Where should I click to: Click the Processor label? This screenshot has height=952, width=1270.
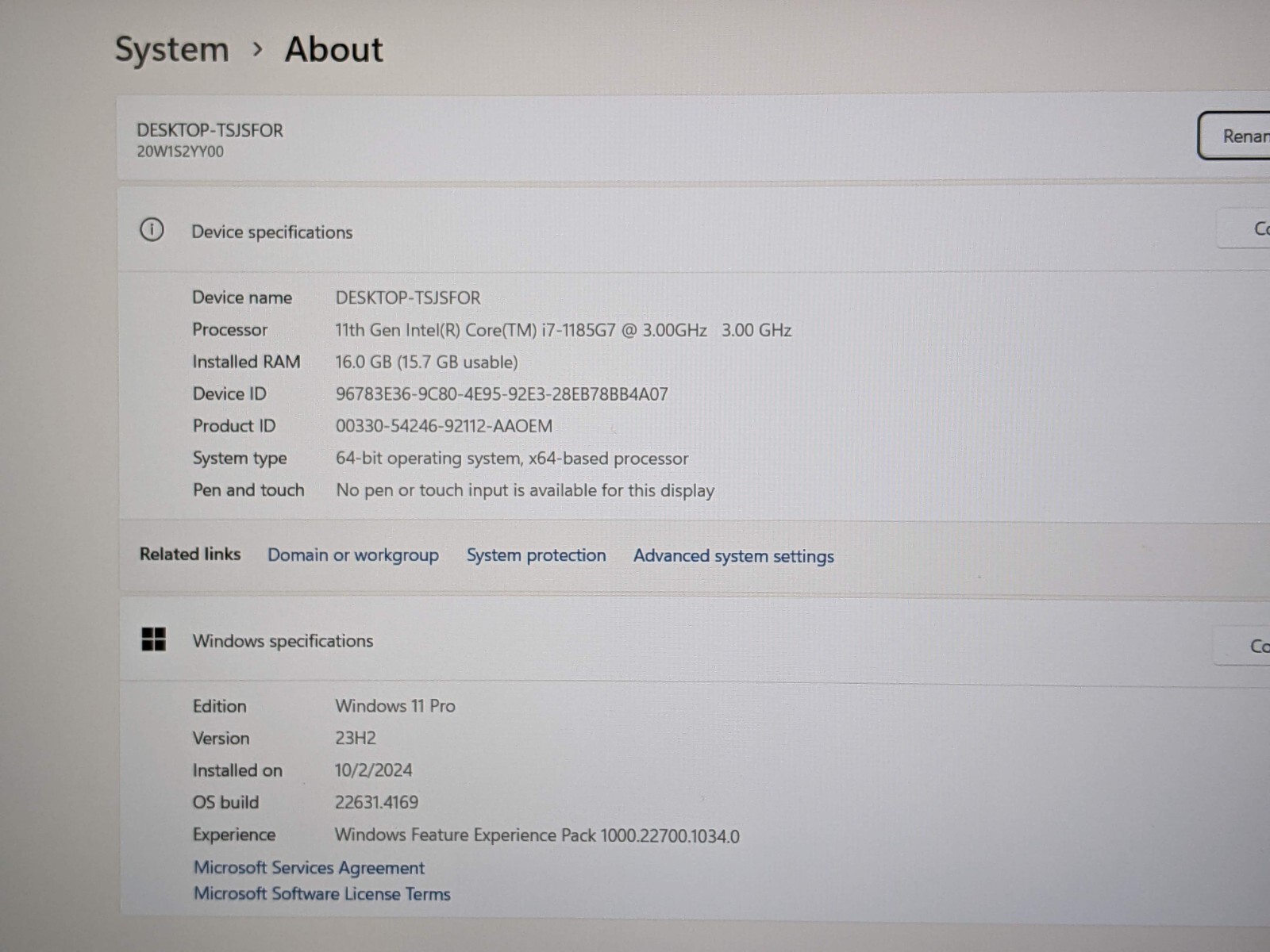[229, 329]
